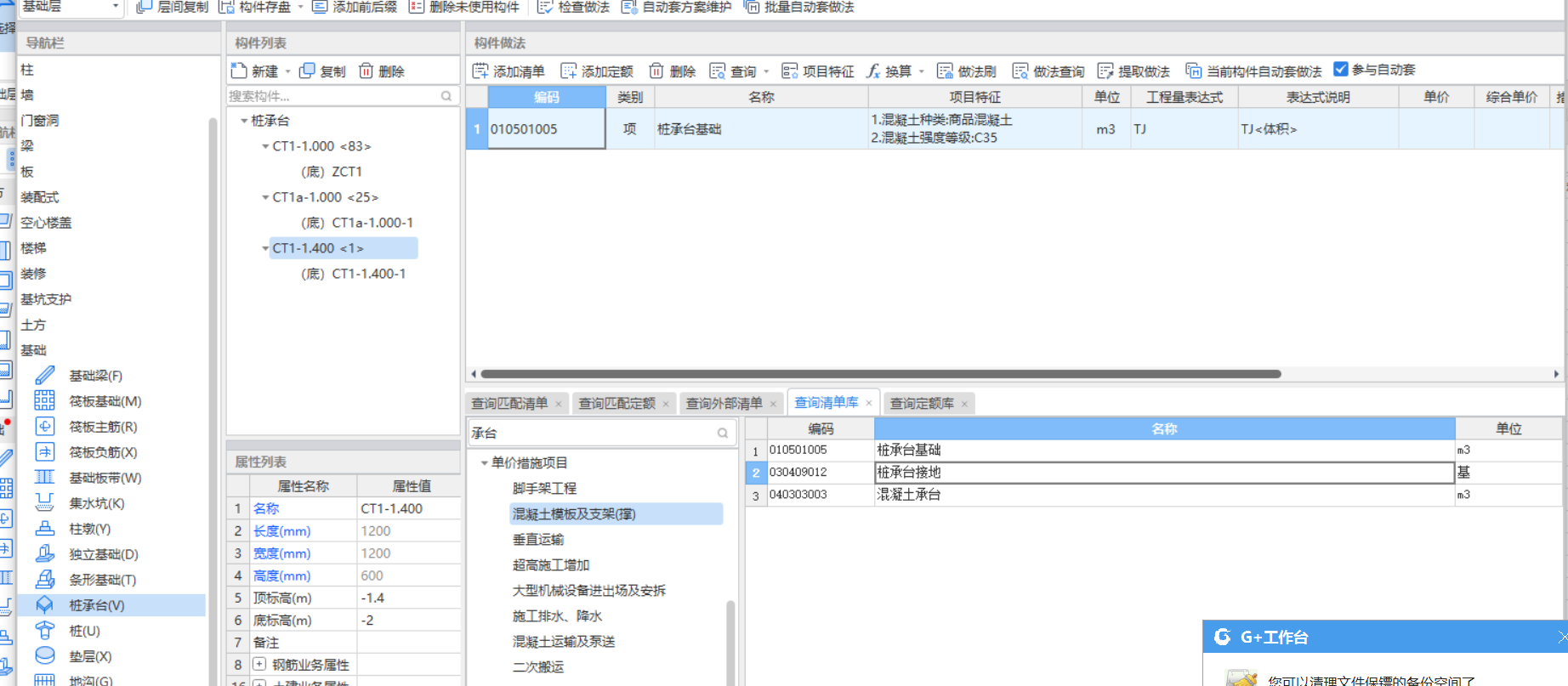Select the 混凝土承台 result row
The image size is (1568, 686).
(1155, 495)
